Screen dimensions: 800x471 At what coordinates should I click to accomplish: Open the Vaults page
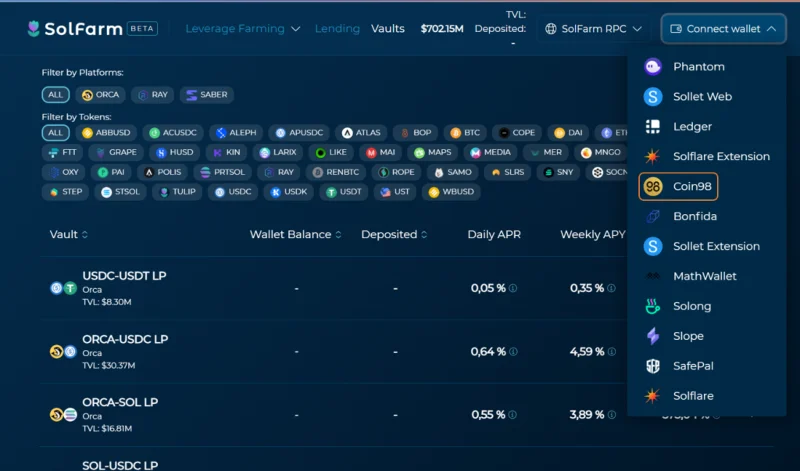[388, 29]
